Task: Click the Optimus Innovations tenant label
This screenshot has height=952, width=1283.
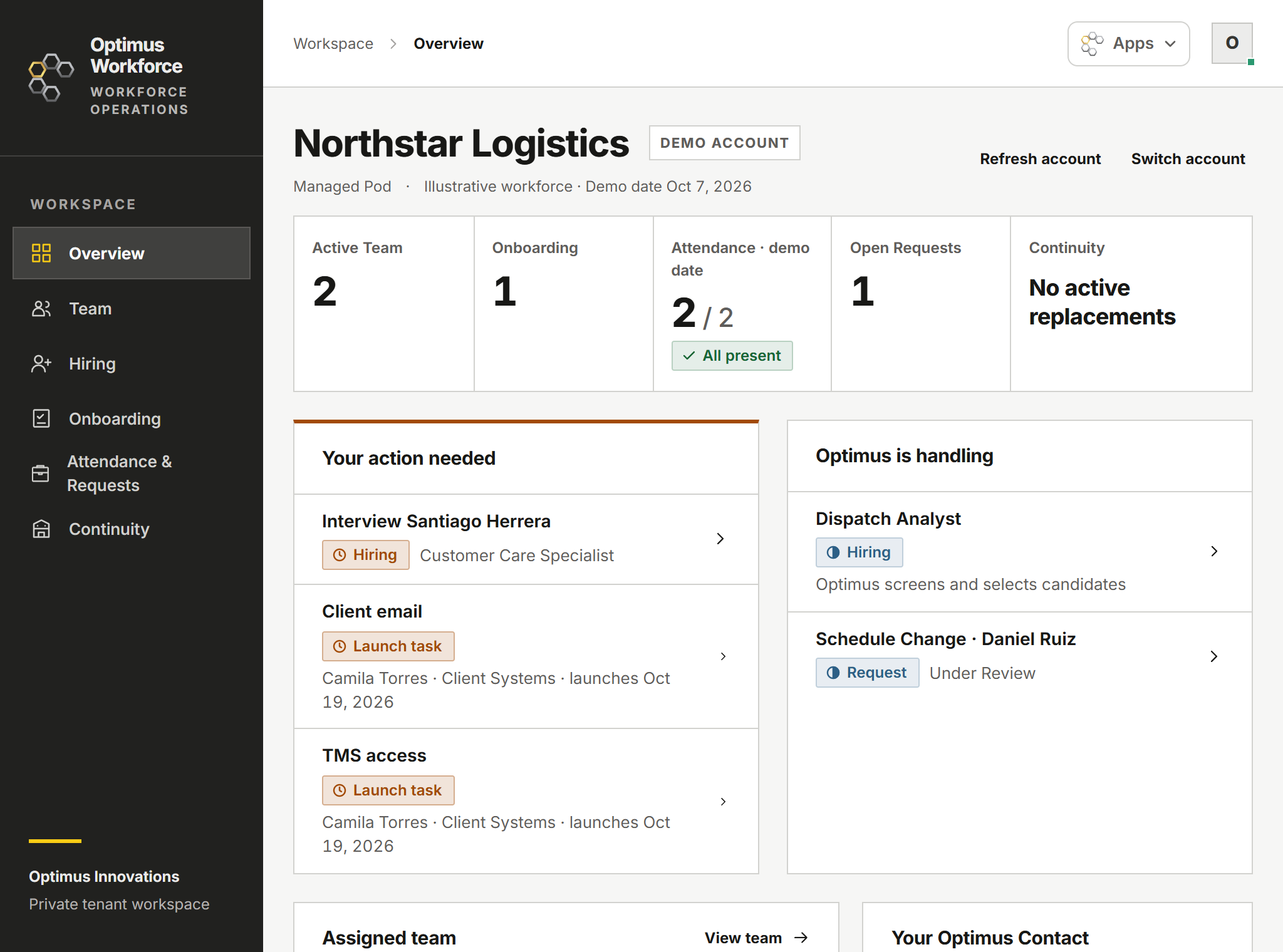Action: 104,876
